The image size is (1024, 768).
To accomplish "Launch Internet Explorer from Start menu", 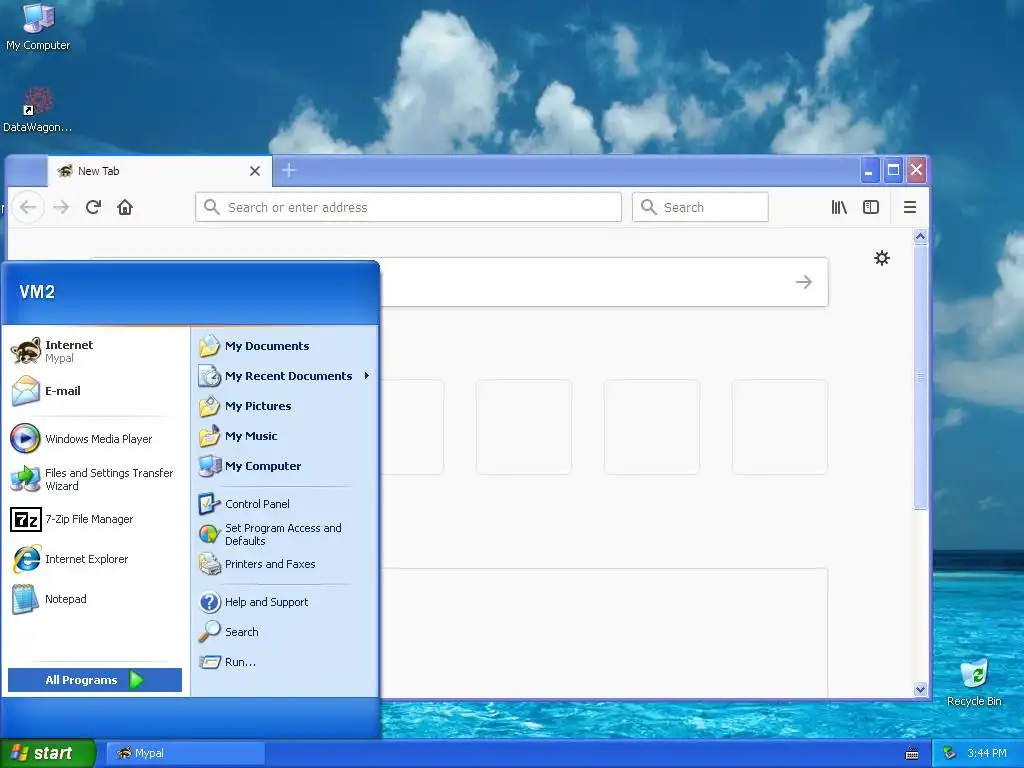I will click(x=95, y=559).
